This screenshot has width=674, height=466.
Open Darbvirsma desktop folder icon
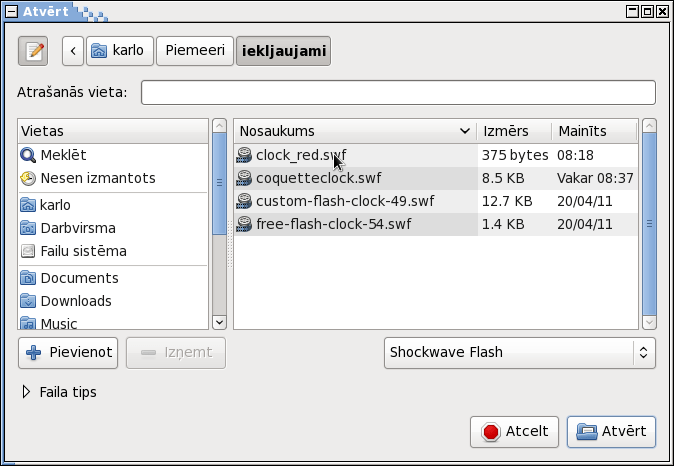(x=28, y=228)
